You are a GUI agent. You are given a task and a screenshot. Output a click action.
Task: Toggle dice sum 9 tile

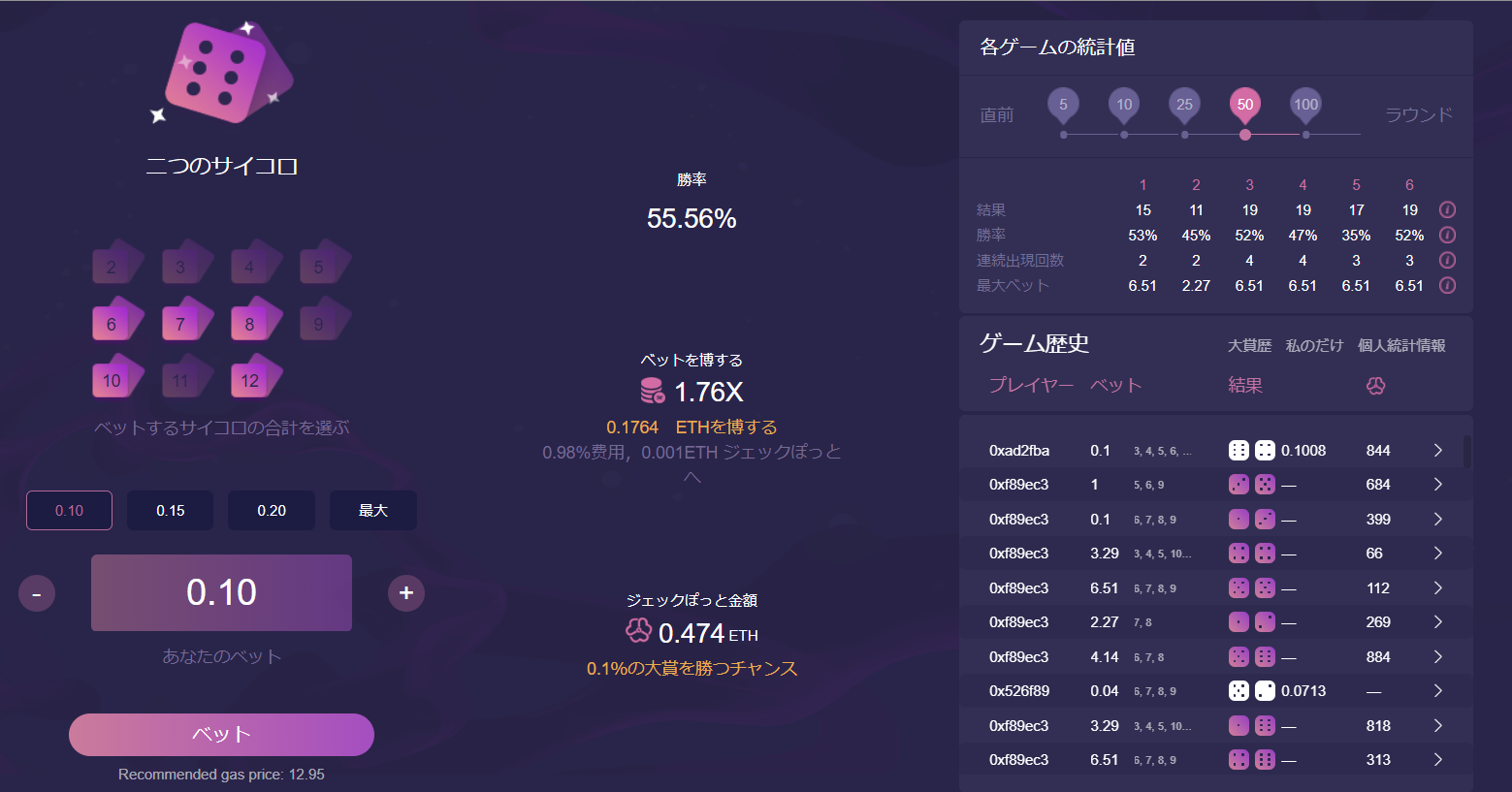point(325,319)
